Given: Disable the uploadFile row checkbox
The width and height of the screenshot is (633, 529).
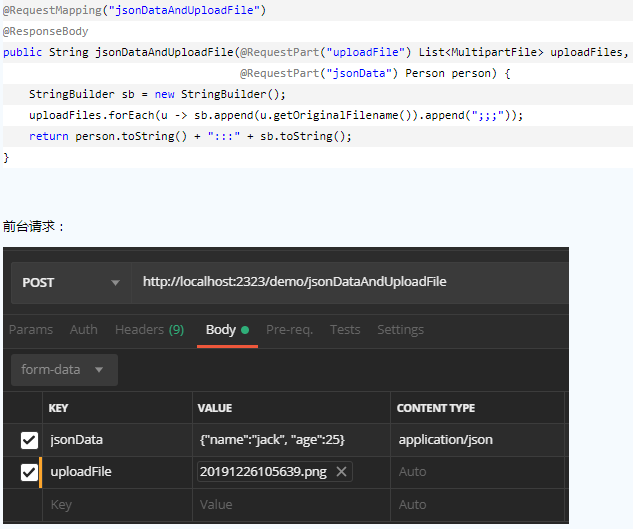Looking at the screenshot, I should pos(29,472).
